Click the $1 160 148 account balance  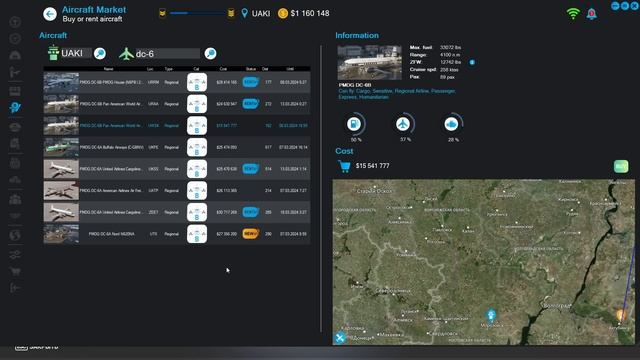(x=310, y=13)
